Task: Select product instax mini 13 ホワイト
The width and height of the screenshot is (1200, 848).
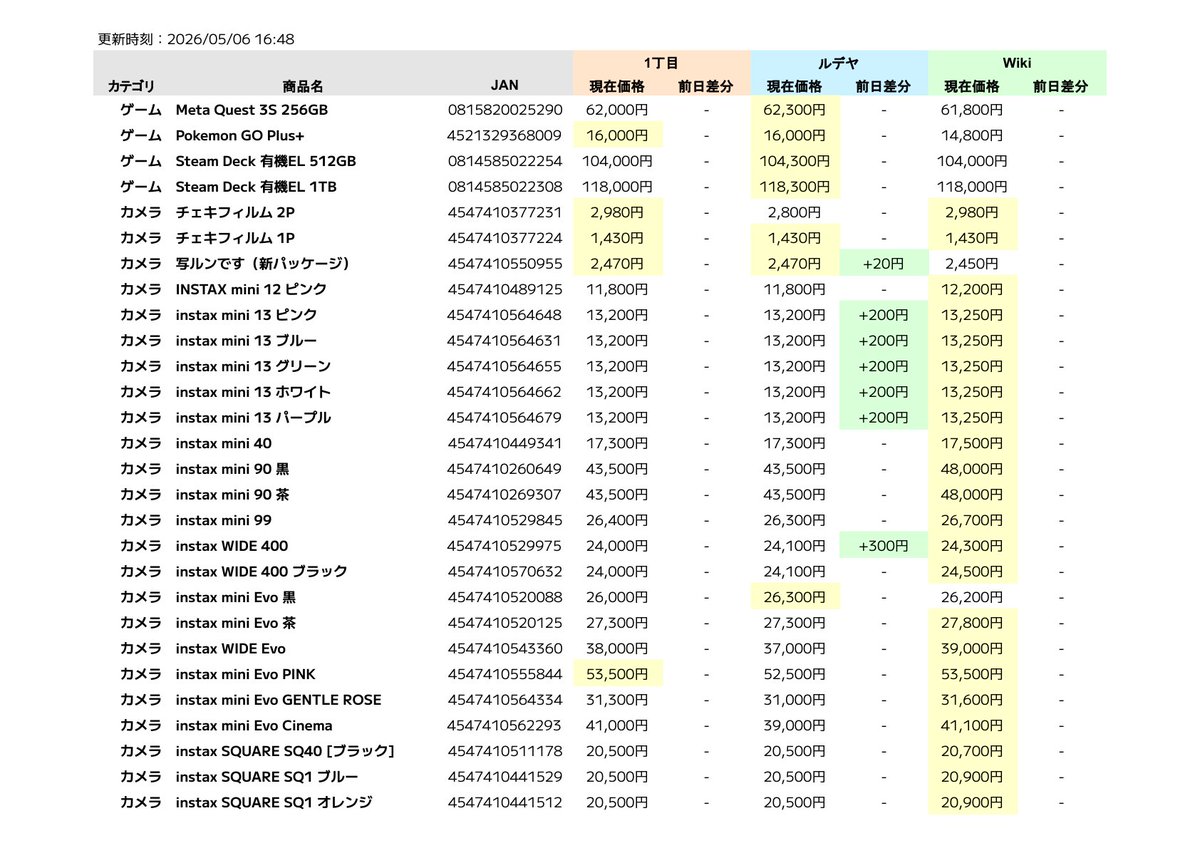Action: 253,392
